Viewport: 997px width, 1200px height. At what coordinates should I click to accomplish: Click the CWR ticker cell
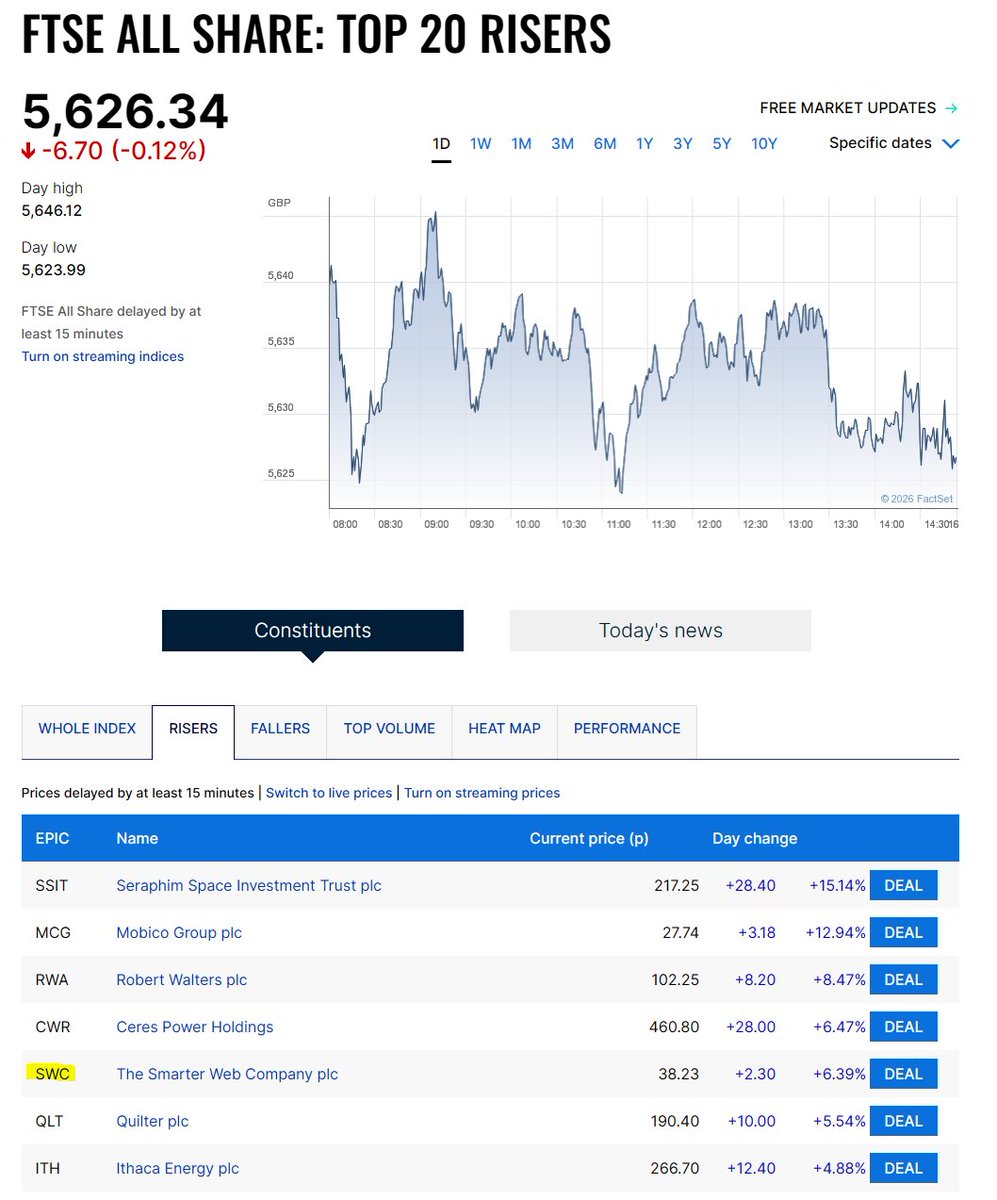[x=53, y=1027]
